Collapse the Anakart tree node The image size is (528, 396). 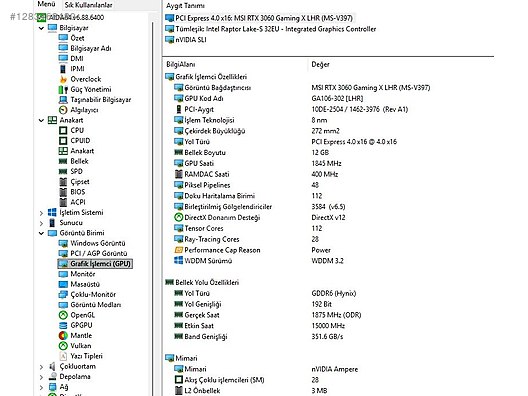pos(41,120)
